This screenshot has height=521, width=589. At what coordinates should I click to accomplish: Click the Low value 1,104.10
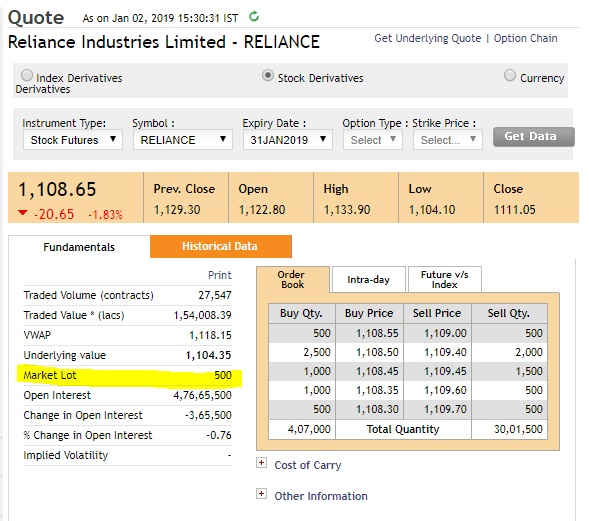pos(432,210)
